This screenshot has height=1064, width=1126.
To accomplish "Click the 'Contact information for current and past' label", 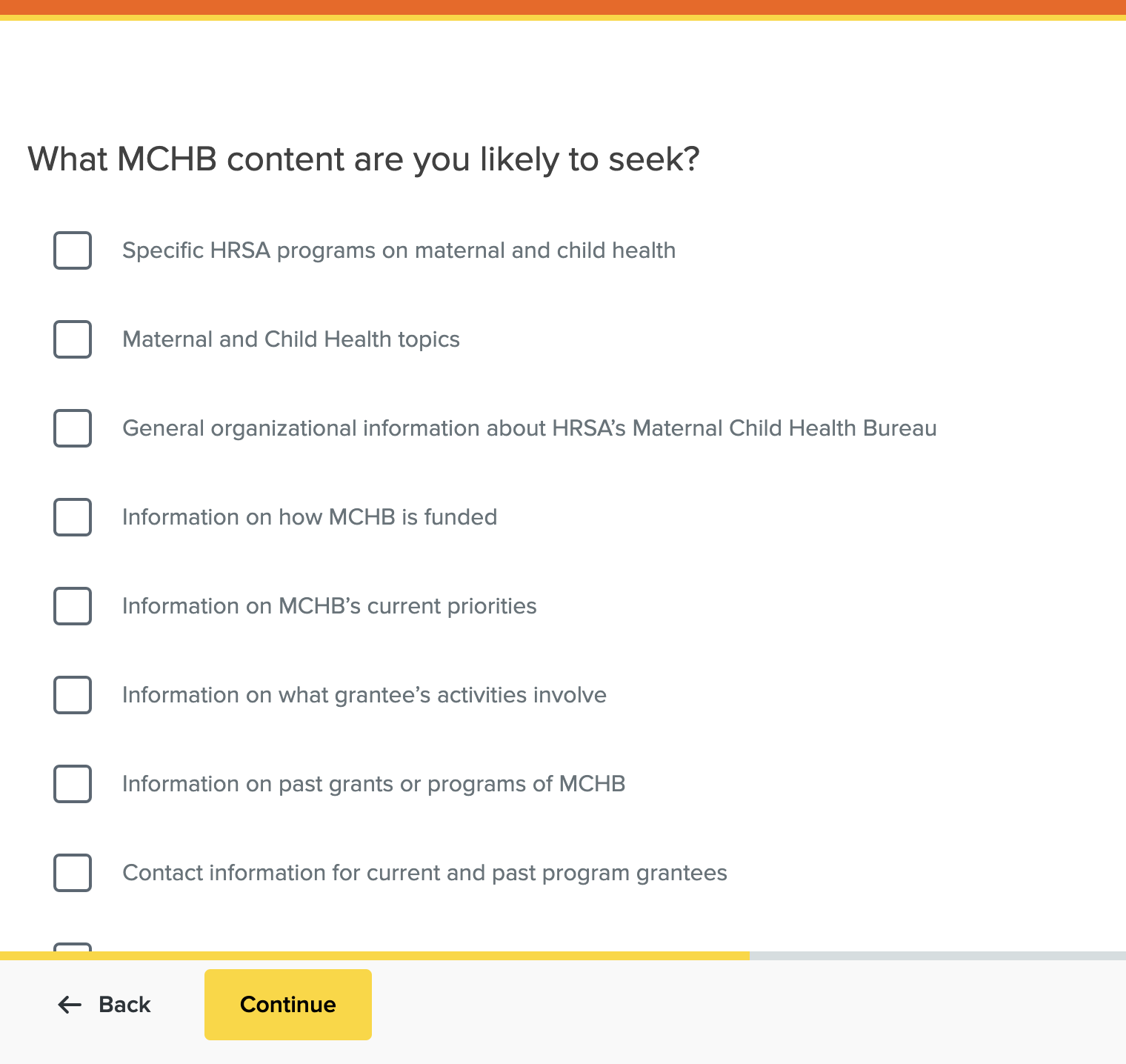I will click(x=424, y=873).
